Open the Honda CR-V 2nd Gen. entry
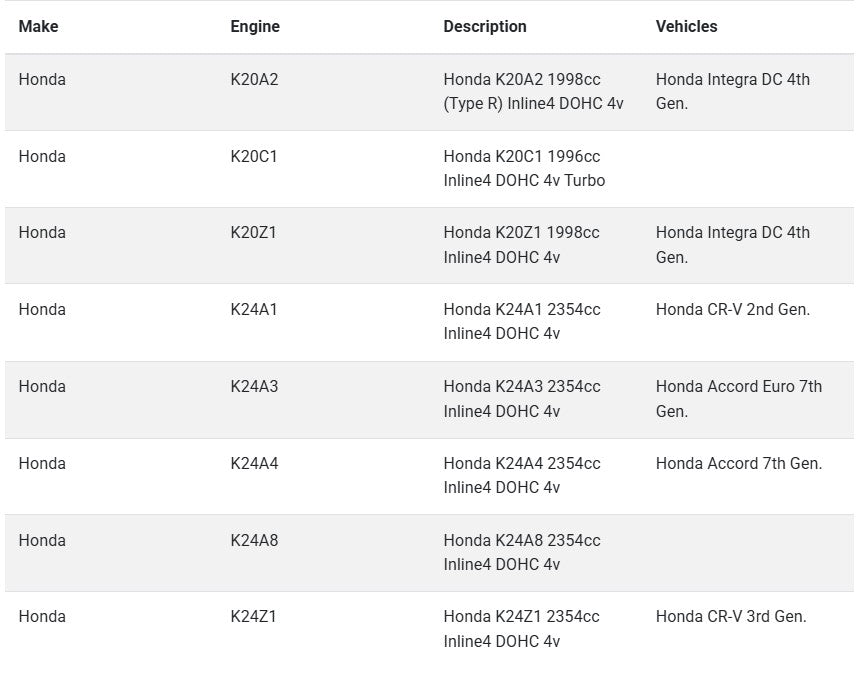 pos(733,310)
